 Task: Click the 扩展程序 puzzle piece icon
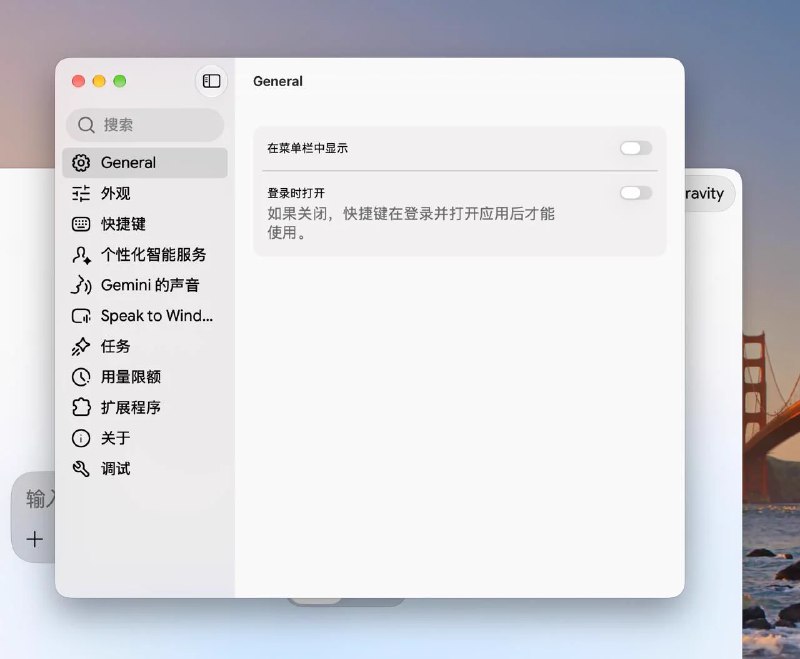(x=81, y=408)
